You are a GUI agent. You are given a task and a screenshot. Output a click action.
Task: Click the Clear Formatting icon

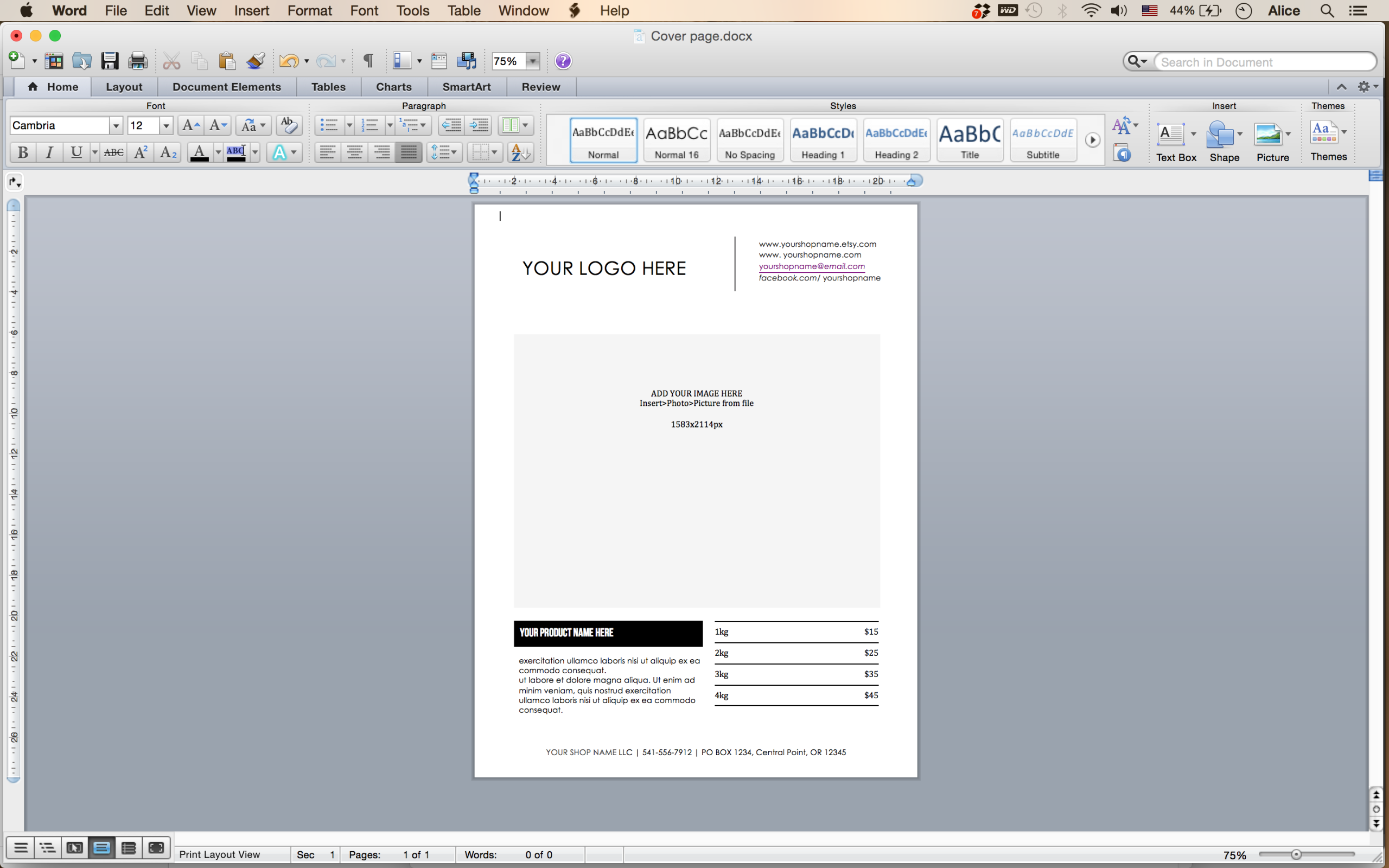(289, 125)
